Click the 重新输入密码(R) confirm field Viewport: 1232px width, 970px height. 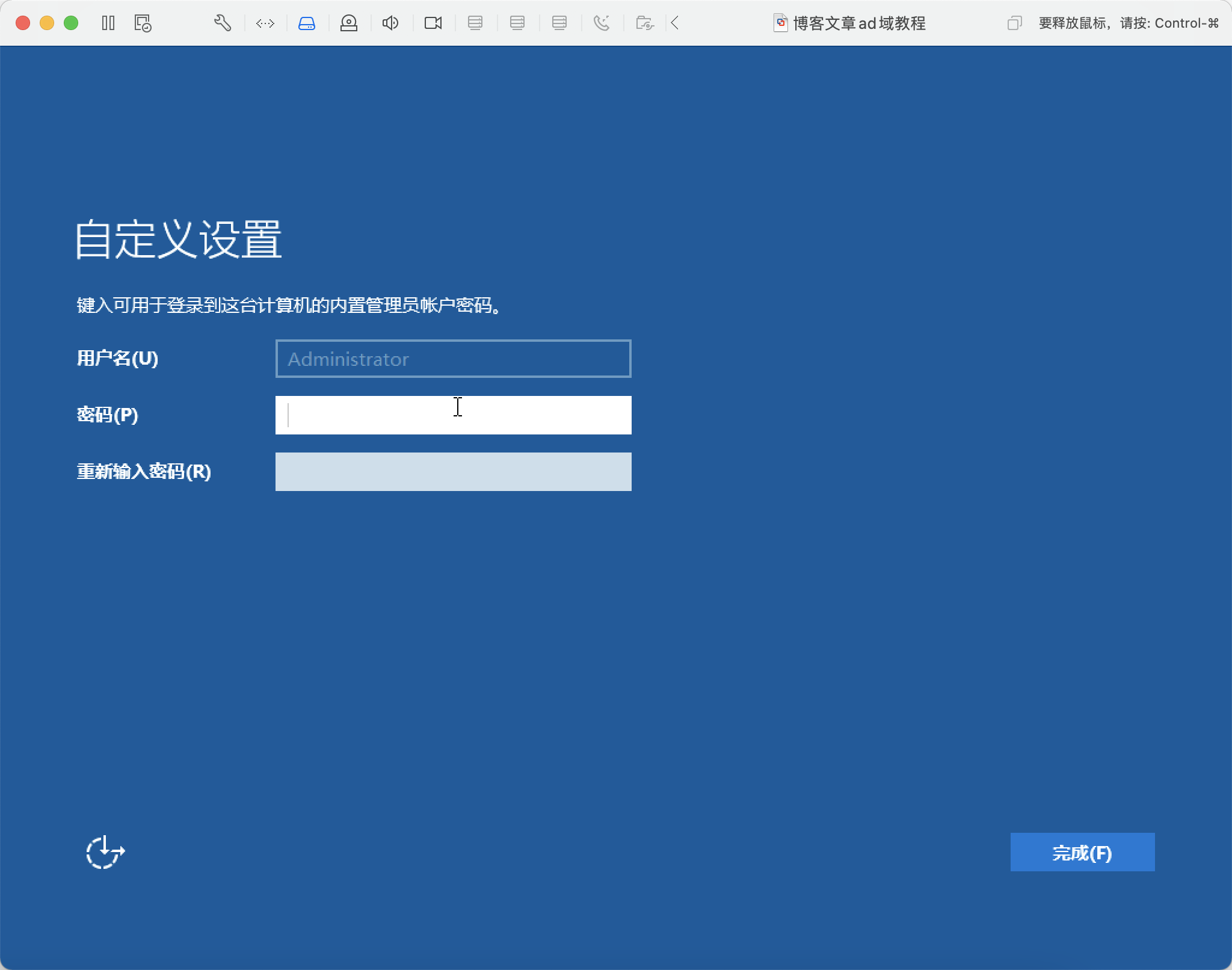pyautogui.click(x=453, y=472)
